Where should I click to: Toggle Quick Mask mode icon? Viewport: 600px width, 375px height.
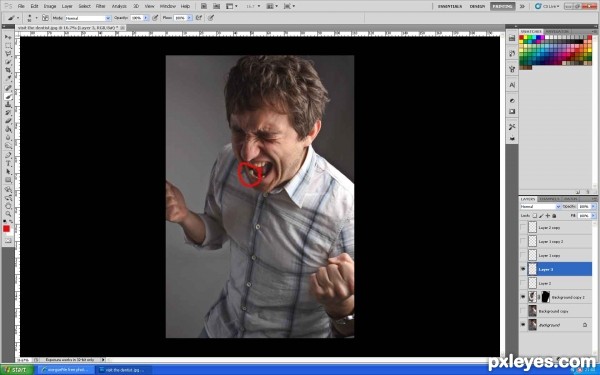coord(8,240)
